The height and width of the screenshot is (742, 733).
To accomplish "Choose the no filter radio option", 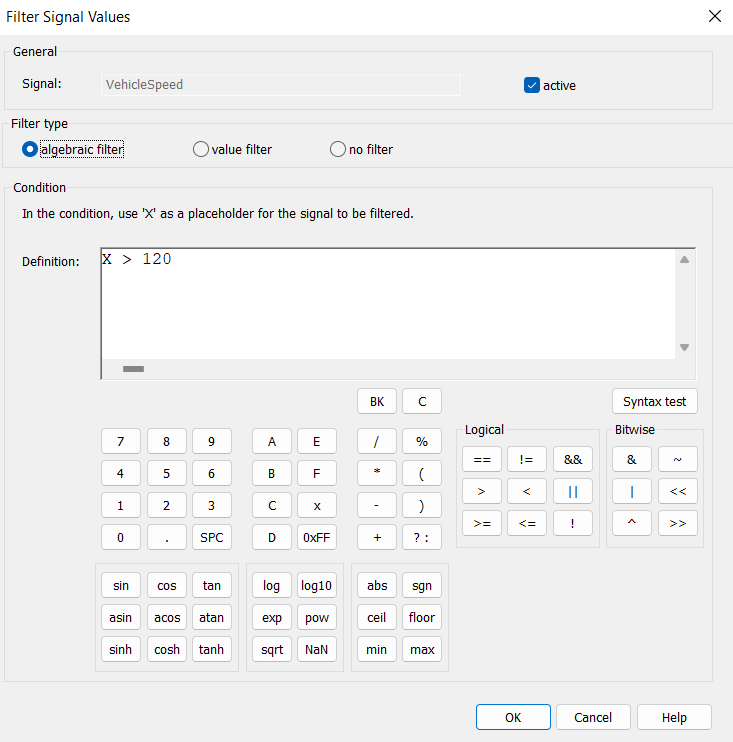I will (337, 150).
